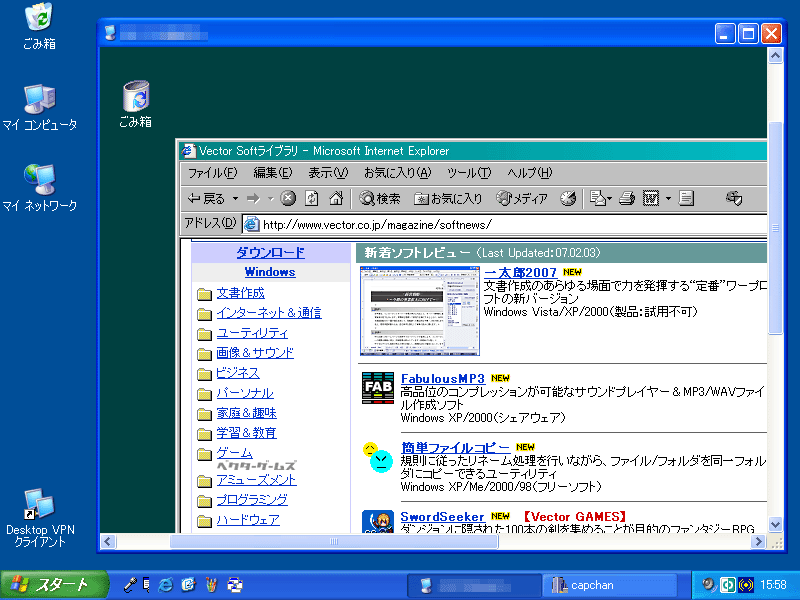Viewport: 800px width, 600px height.
Task: Expand the Back button history dropdown arrow
Action: [x=235, y=198]
